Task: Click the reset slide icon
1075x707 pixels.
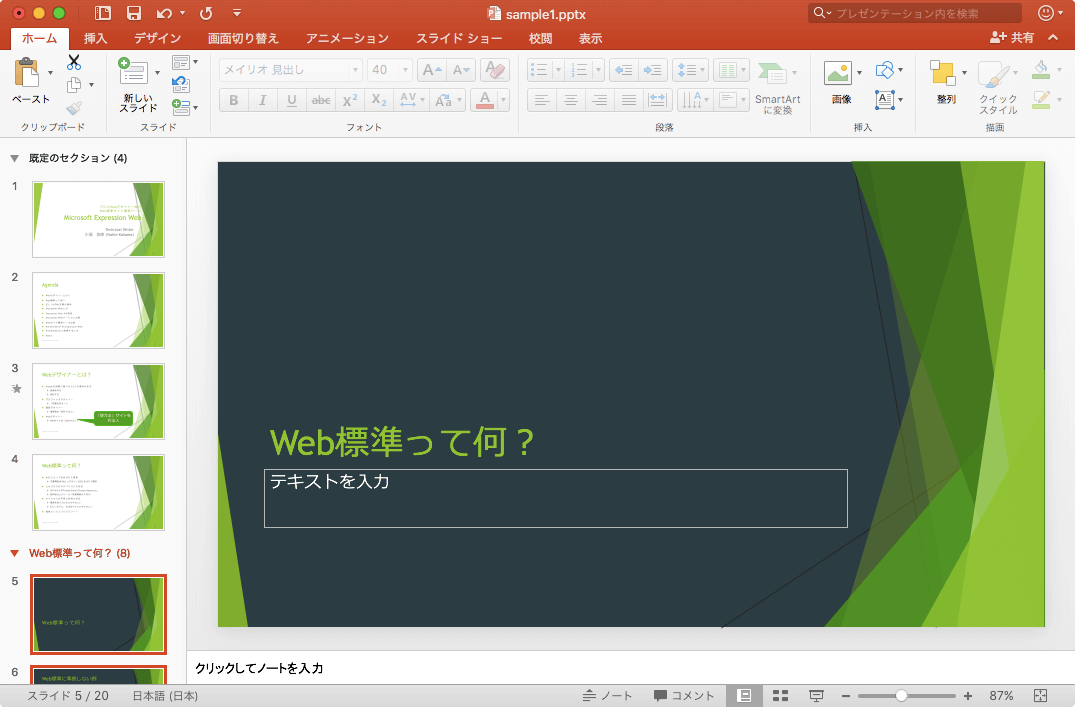Action: [x=181, y=84]
